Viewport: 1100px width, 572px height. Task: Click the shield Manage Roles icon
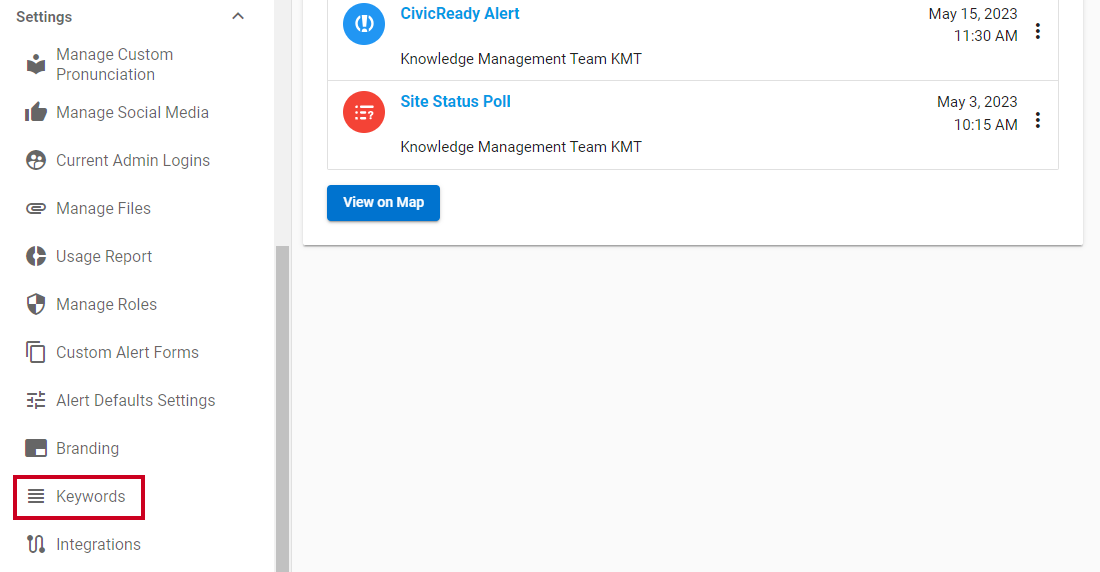36,304
